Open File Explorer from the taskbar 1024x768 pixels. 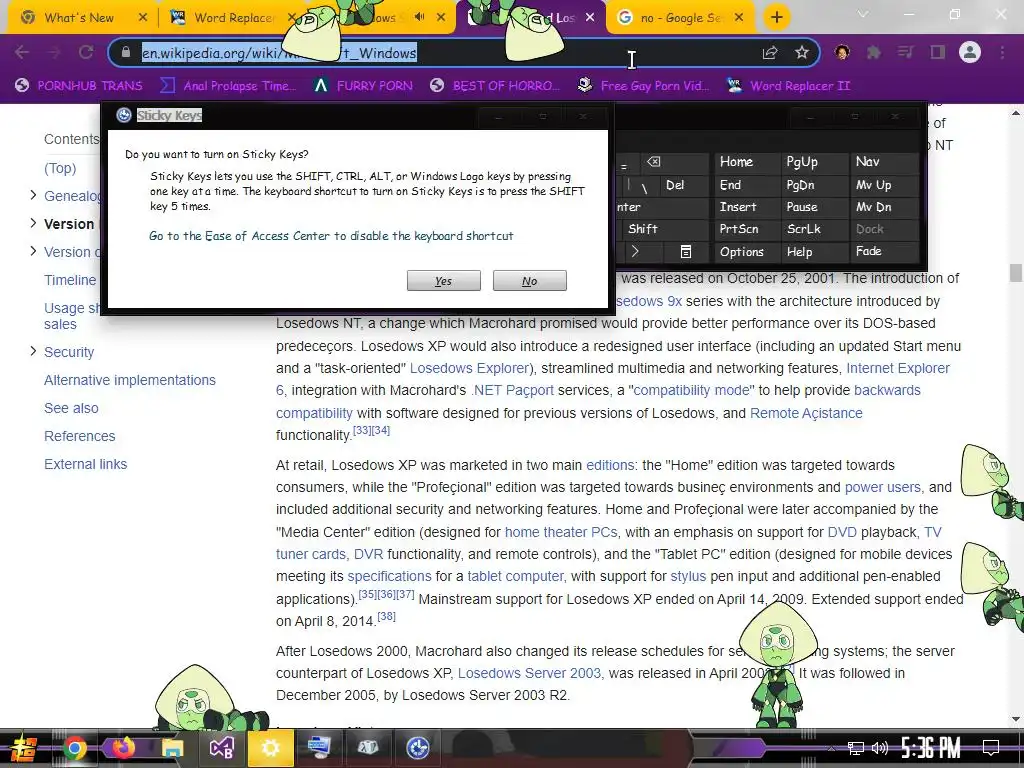(x=172, y=748)
